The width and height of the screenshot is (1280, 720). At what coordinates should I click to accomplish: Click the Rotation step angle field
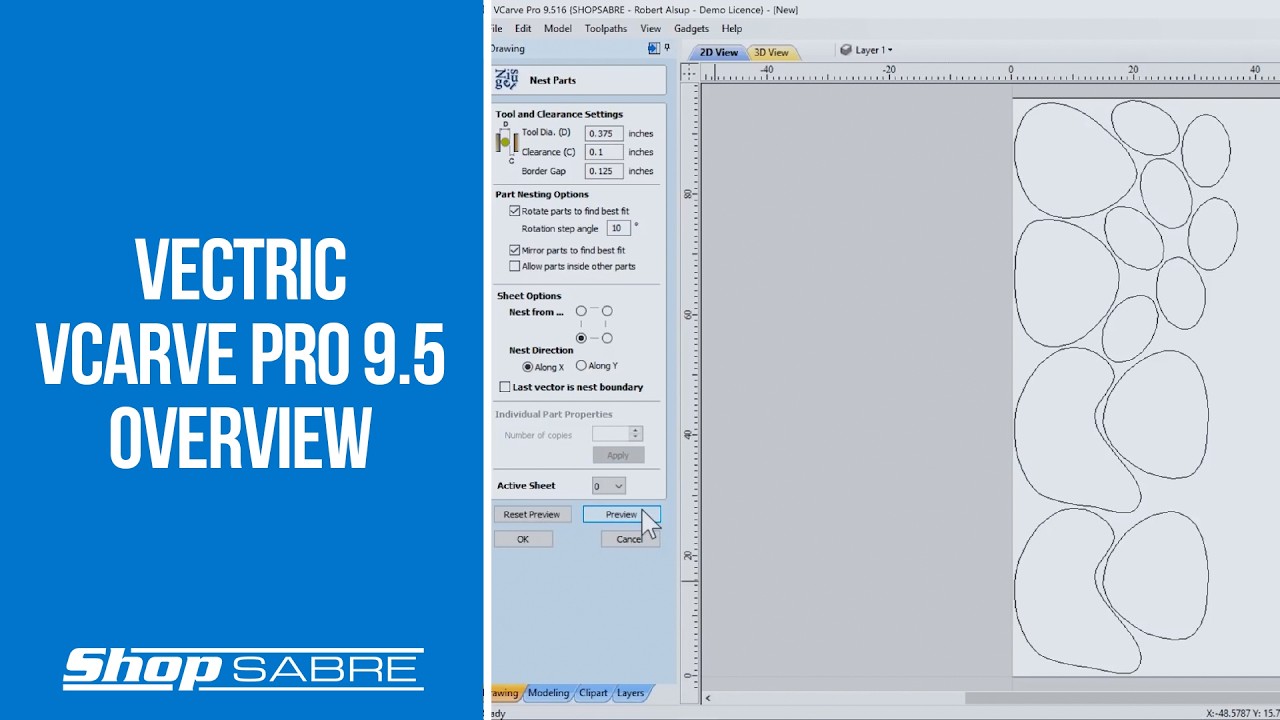(x=618, y=228)
